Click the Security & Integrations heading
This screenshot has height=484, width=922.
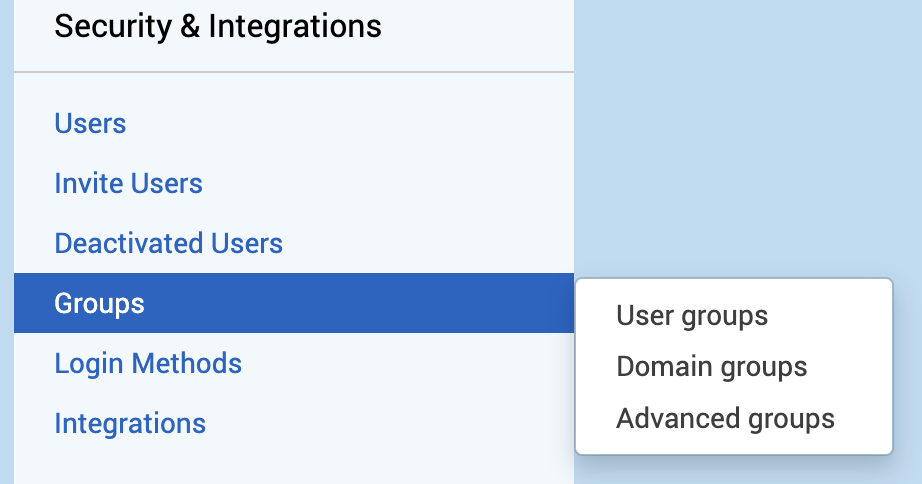(218, 26)
